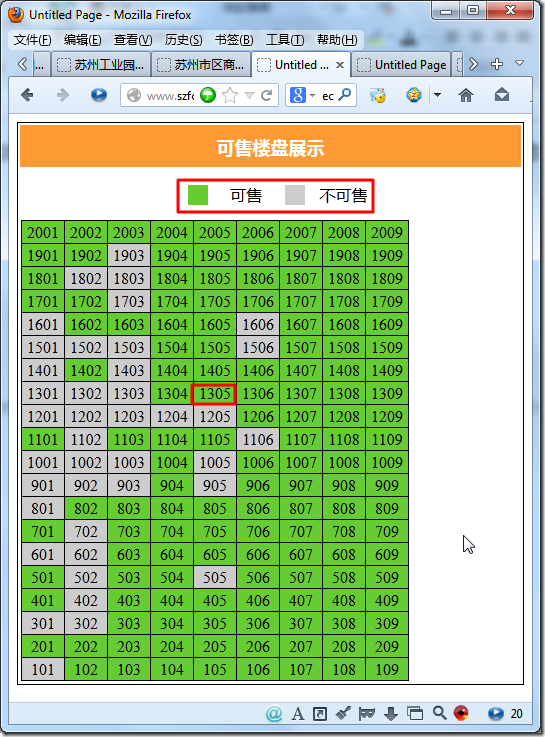Click the green 可售 legend swatch

click(x=198, y=195)
